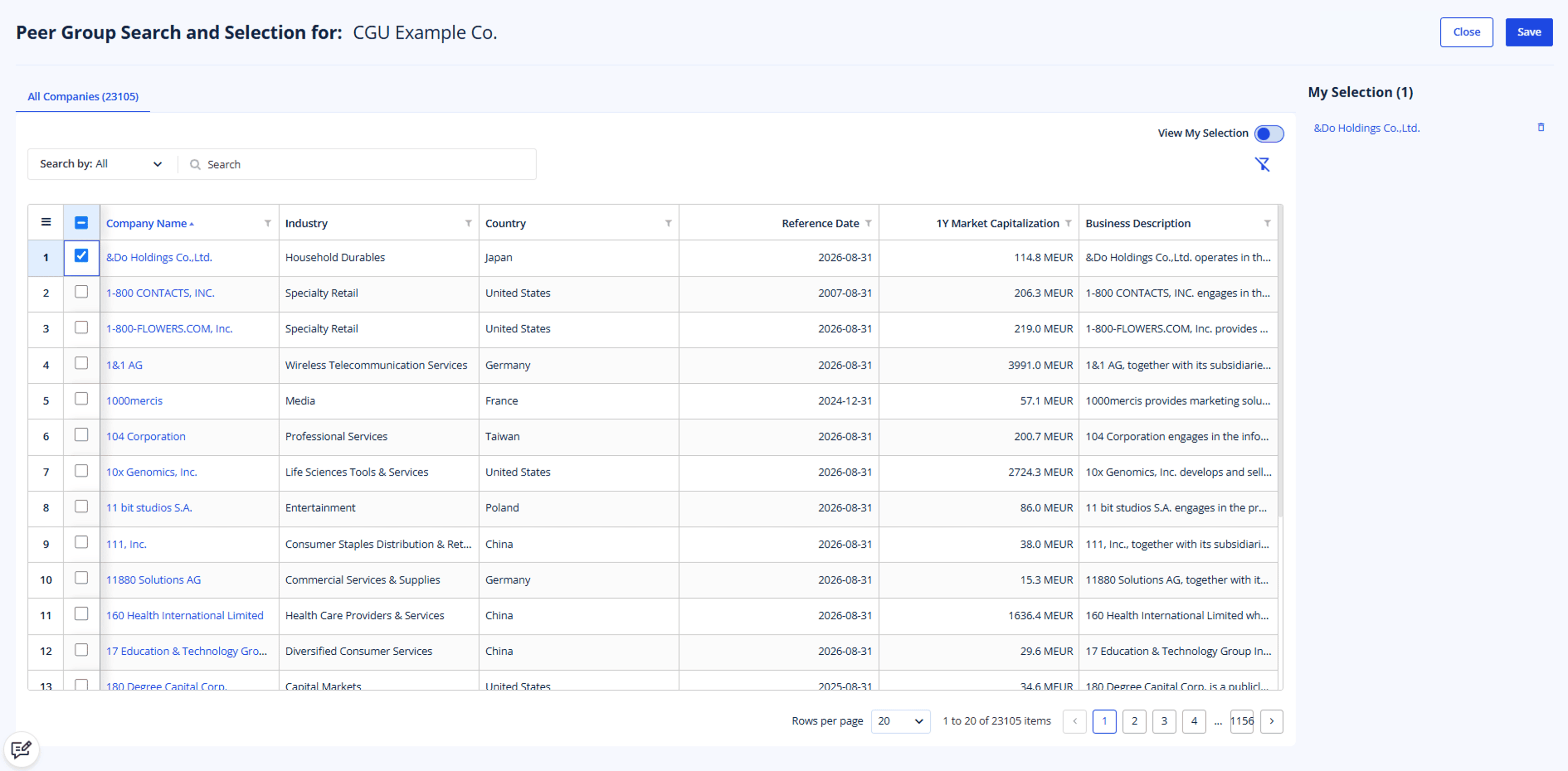
Task: Go to next page arrow
Action: 1271,721
